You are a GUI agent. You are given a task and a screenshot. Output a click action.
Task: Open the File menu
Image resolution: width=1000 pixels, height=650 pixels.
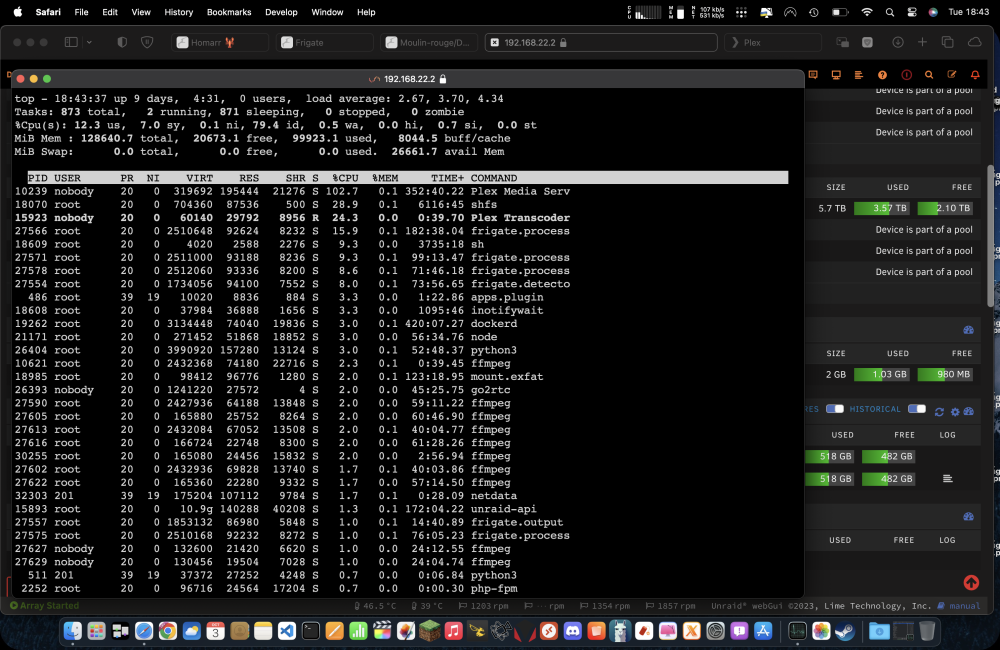(x=81, y=12)
